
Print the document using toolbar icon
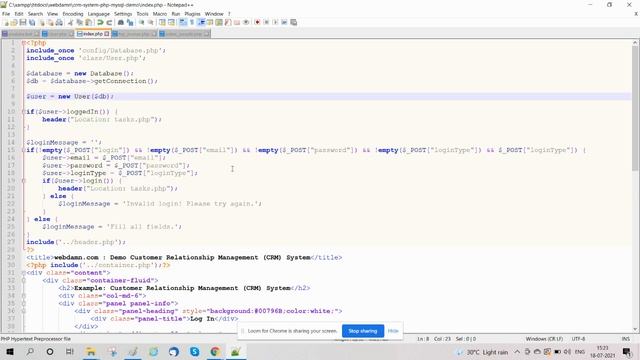[x=59, y=22]
